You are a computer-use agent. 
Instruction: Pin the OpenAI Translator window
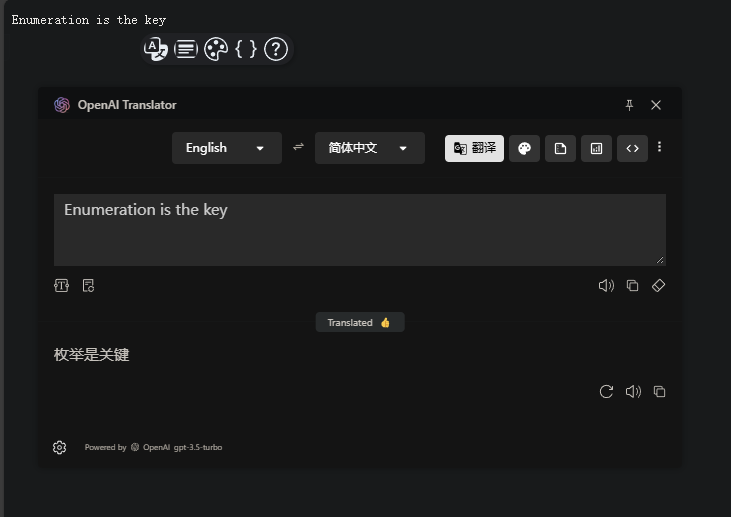click(x=629, y=105)
